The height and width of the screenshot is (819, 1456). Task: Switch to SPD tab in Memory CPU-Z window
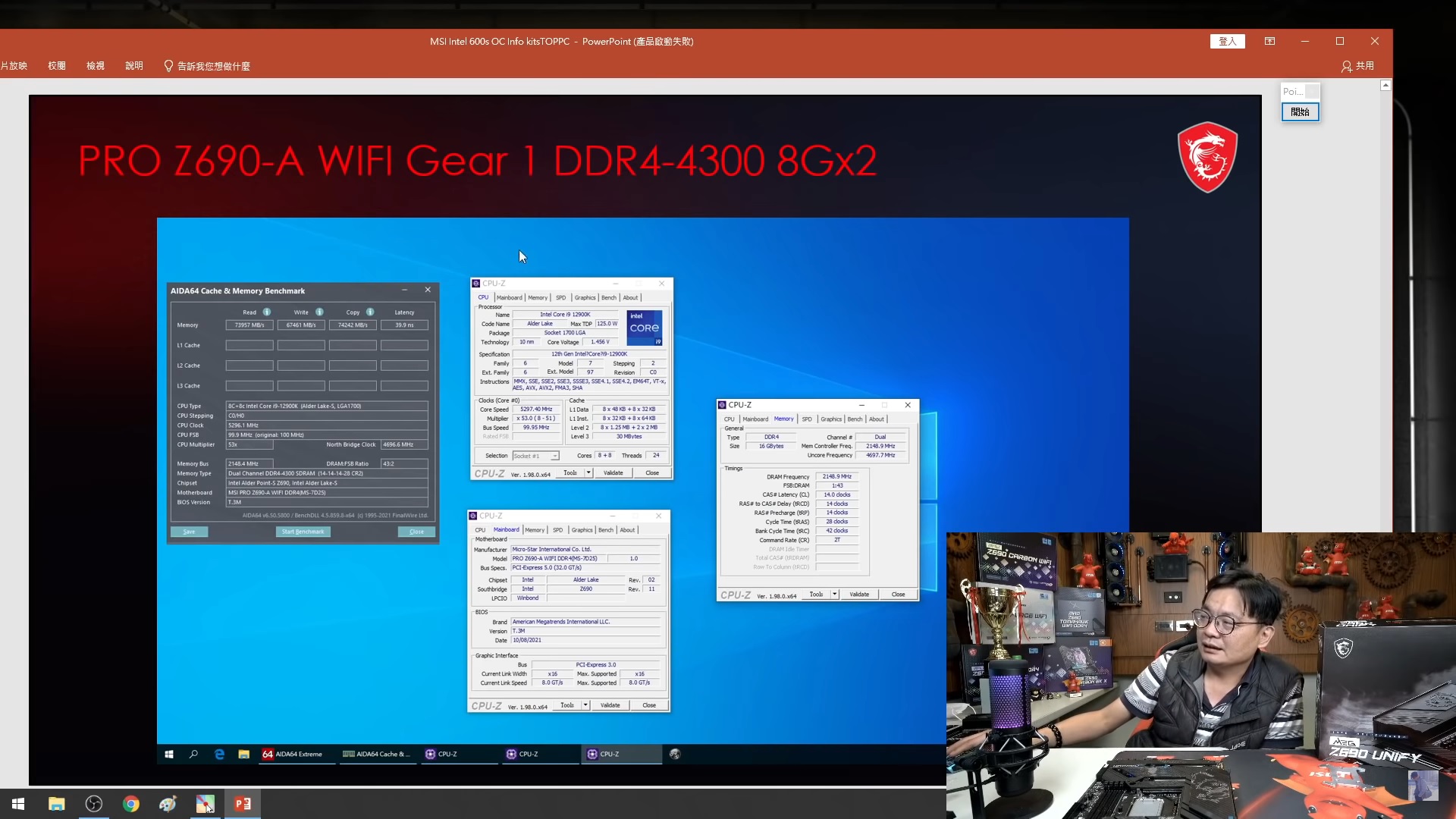pos(807,419)
